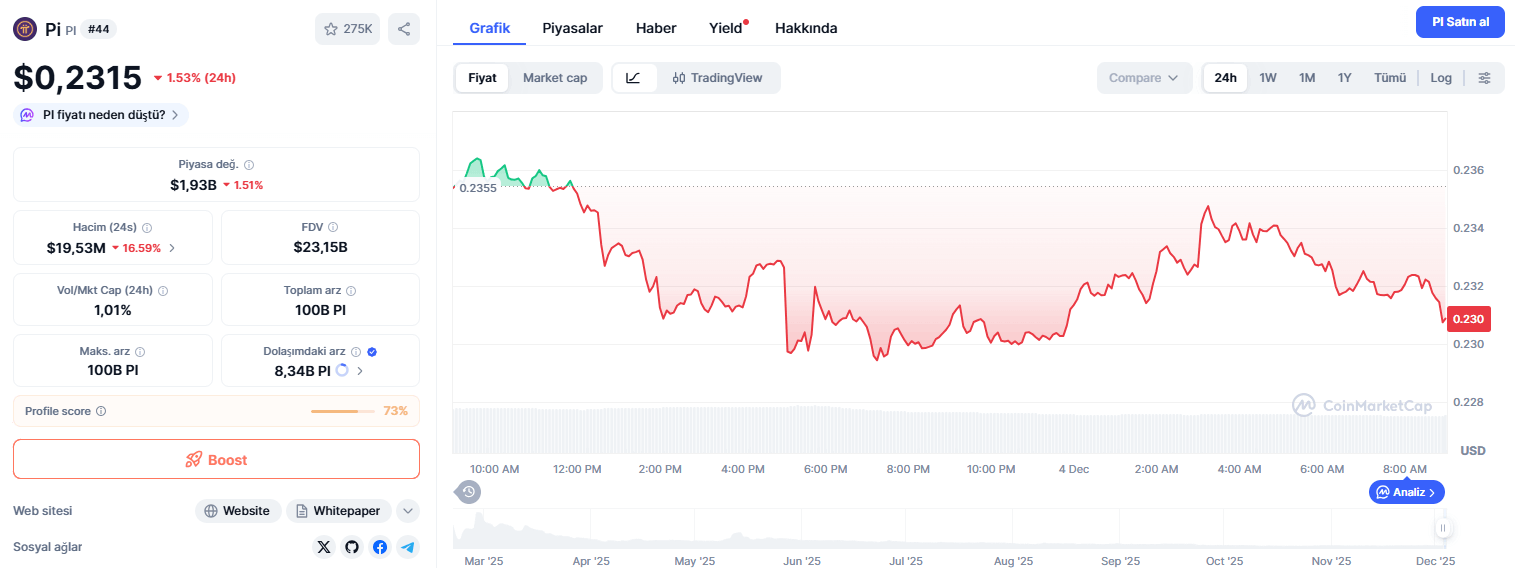Expand more links arrow next to Whitepaper
Viewport: 1515px width, 568px height.
pyautogui.click(x=408, y=511)
